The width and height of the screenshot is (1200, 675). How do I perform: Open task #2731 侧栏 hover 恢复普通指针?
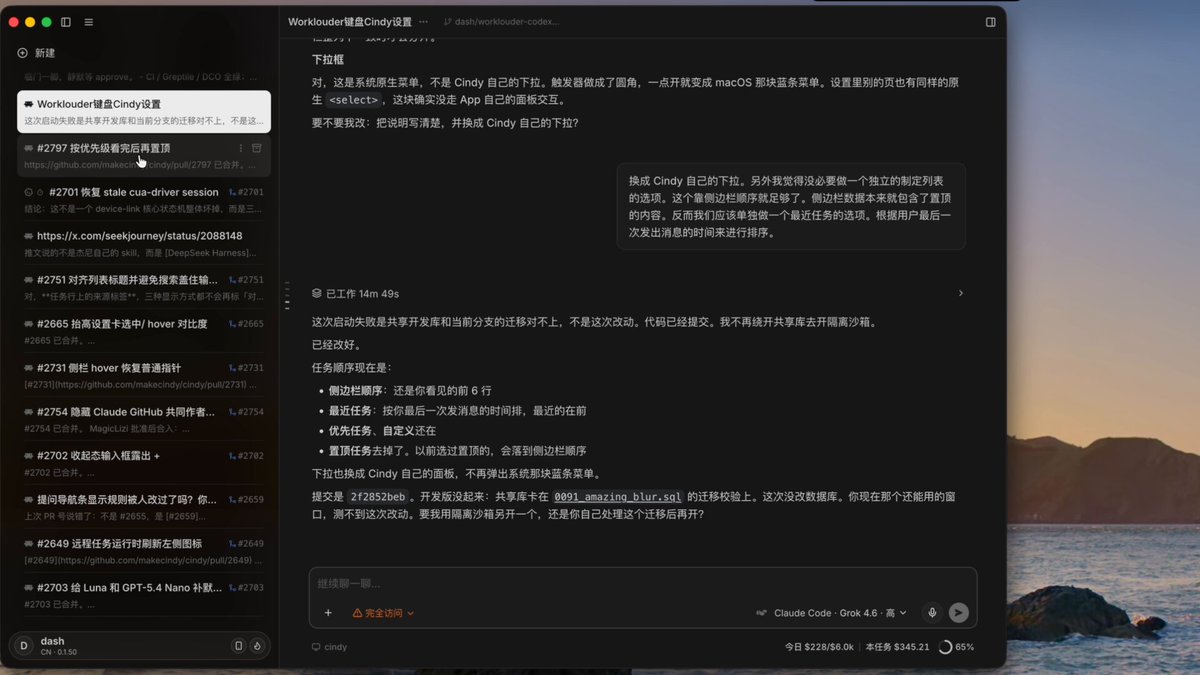[144, 375]
